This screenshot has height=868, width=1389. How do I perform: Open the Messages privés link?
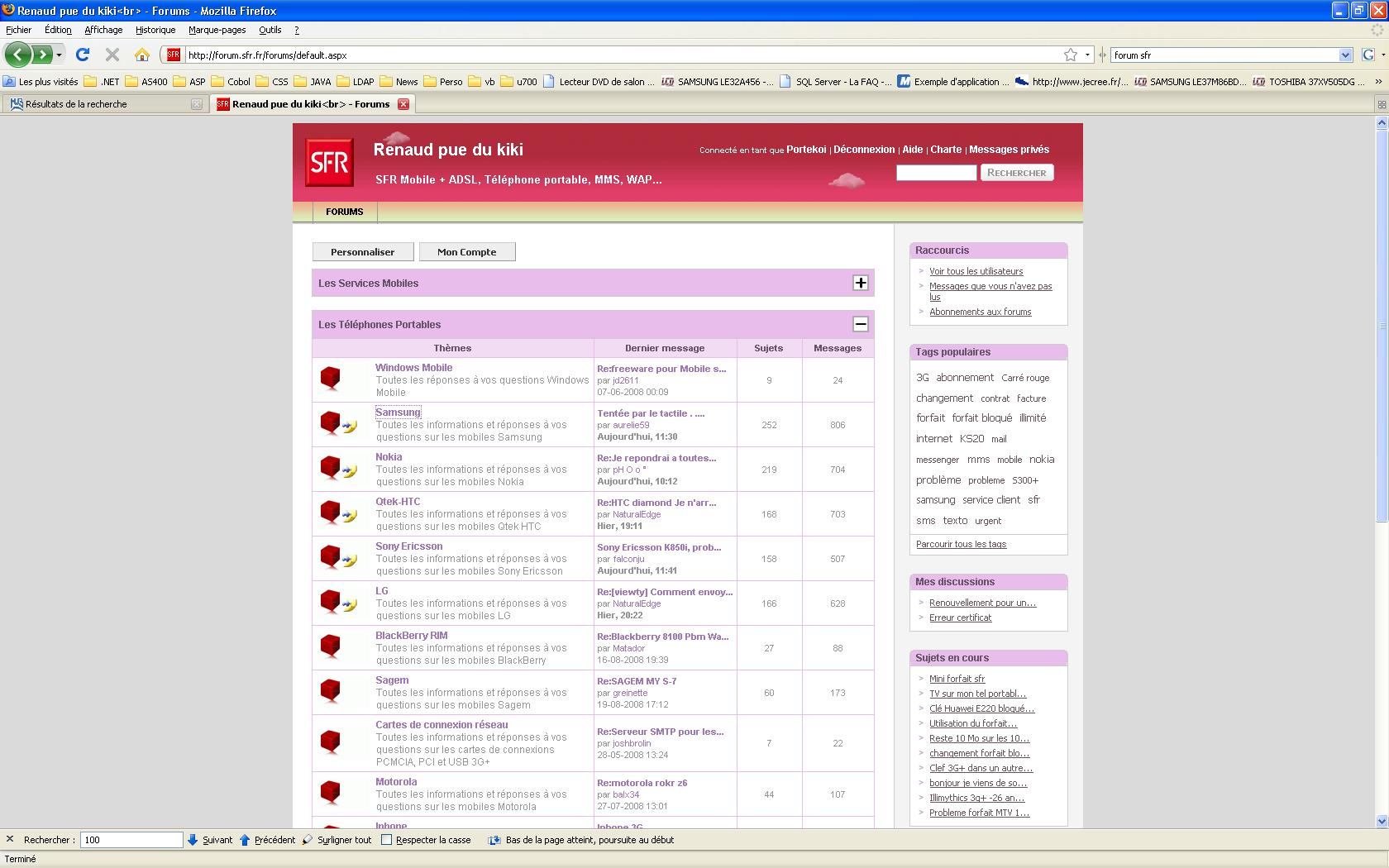1009,150
